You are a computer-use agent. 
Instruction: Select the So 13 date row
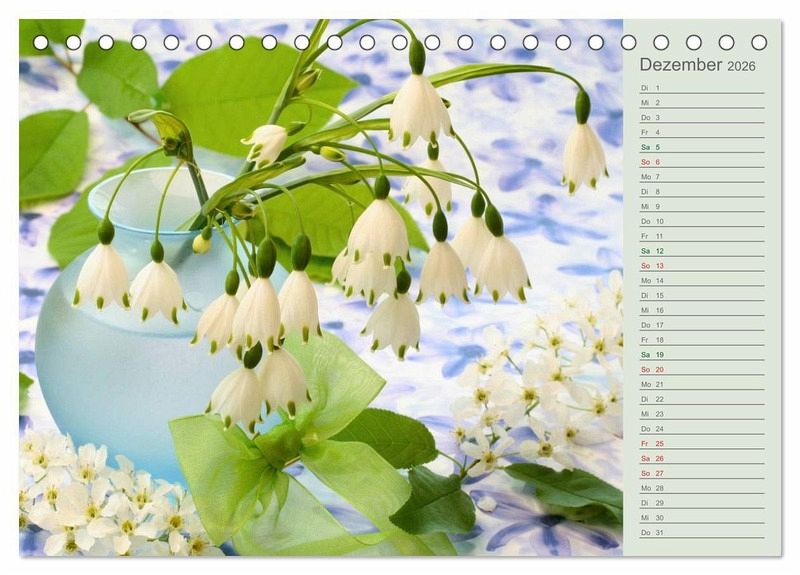coord(700,266)
